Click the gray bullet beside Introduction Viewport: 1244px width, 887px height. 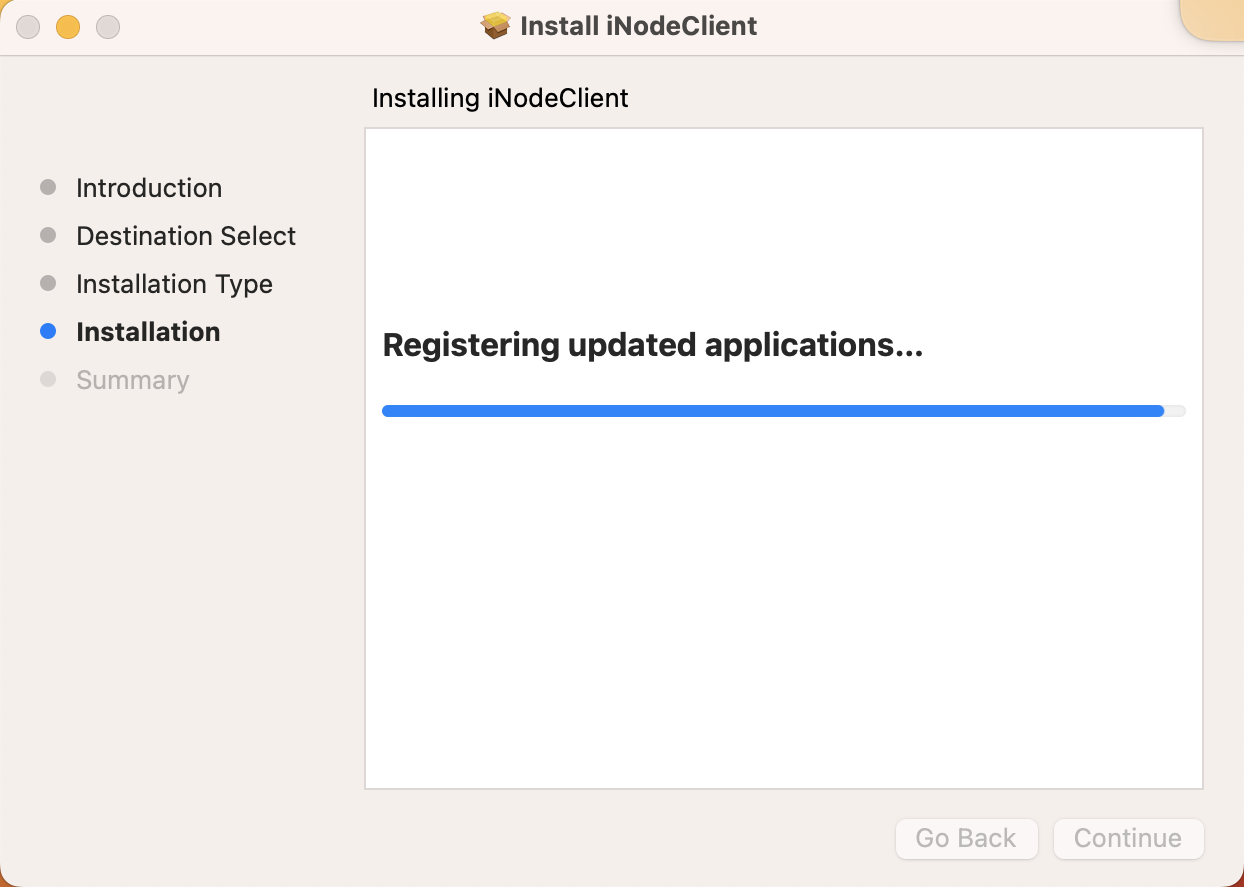click(48, 187)
